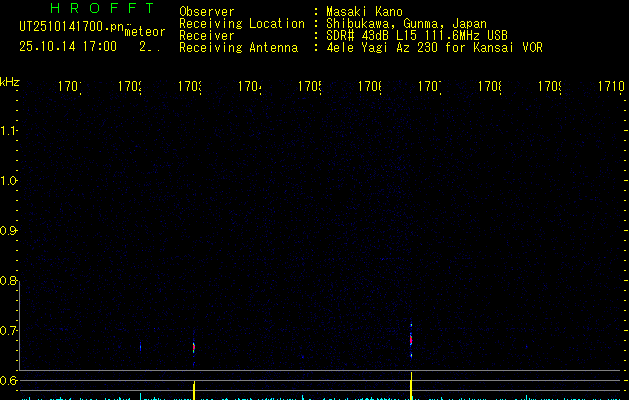Click the 1.0 kHz frequency axis label
This screenshot has width=629, height=400.
pos(10,181)
